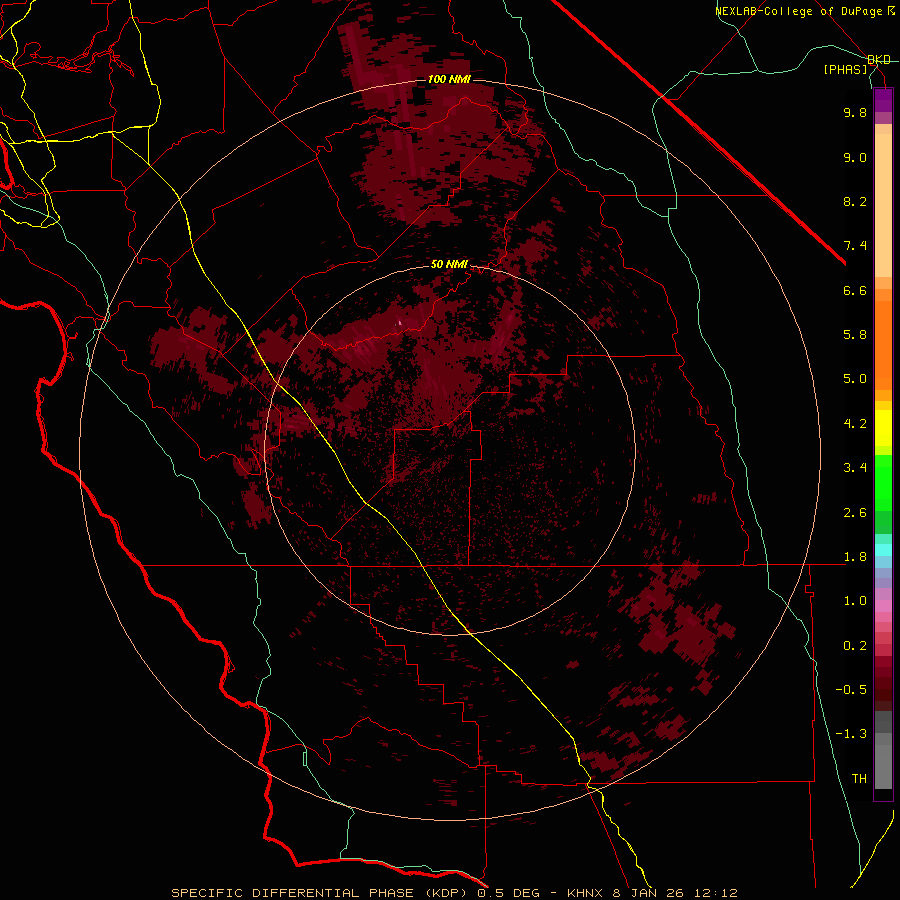Click the 0.2 value on the color scale
Screen dimensions: 900x900
pyautogui.click(x=855, y=646)
